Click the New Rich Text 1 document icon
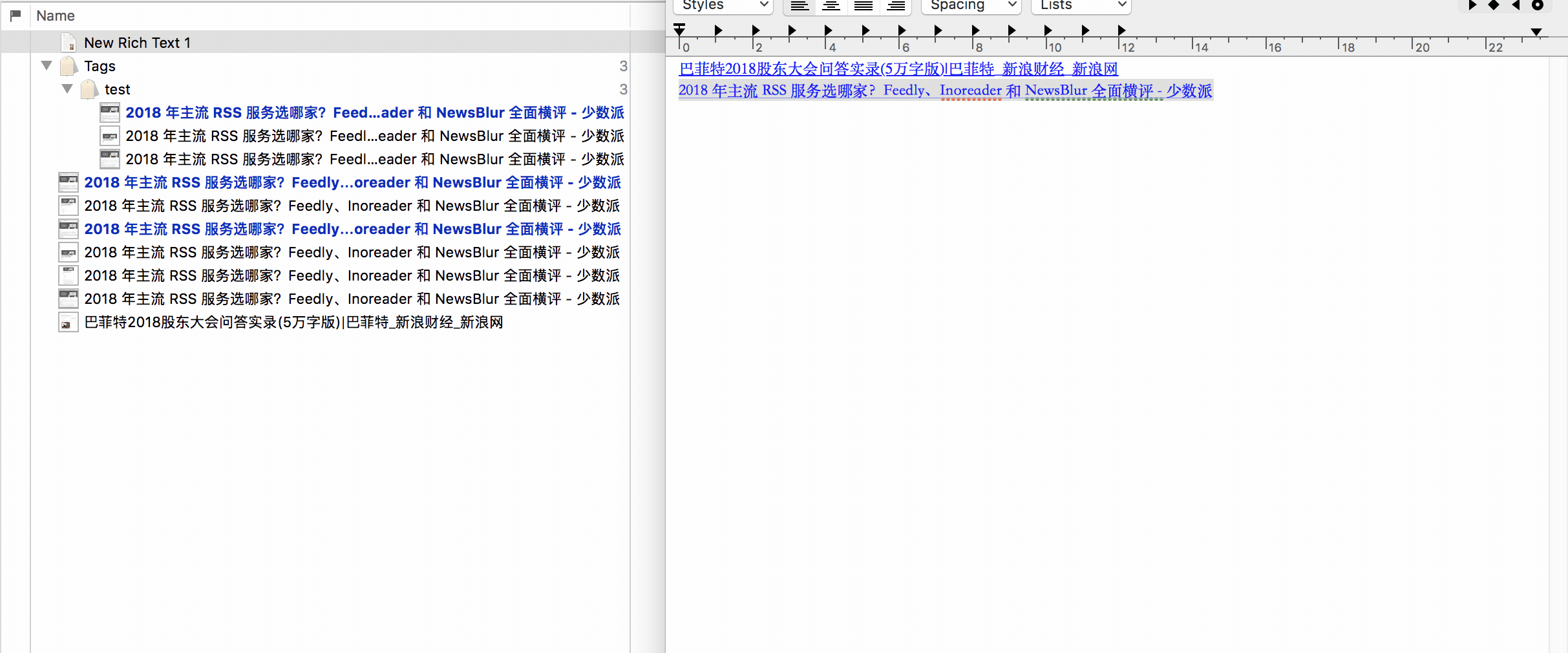 click(69, 43)
